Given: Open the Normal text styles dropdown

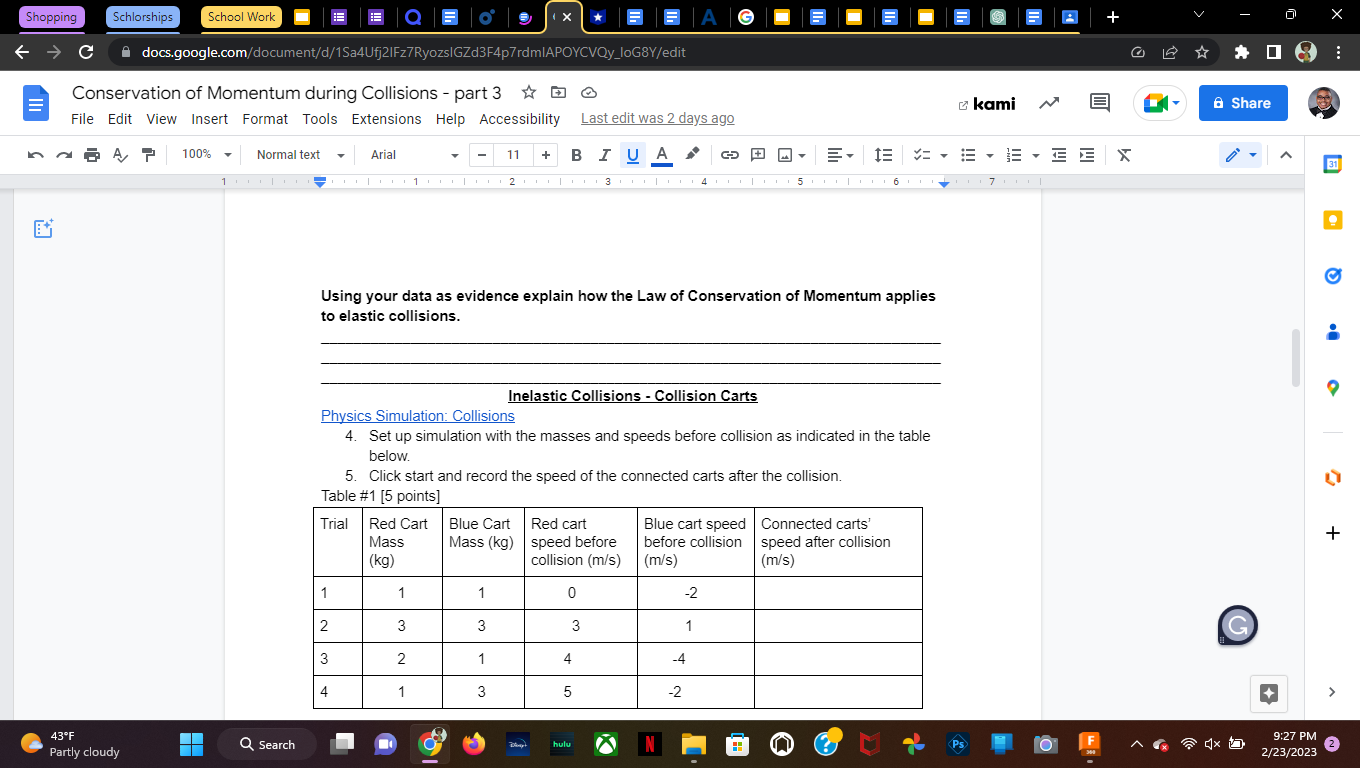Looking at the screenshot, I should pyautogui.click(x=297, y=154).
